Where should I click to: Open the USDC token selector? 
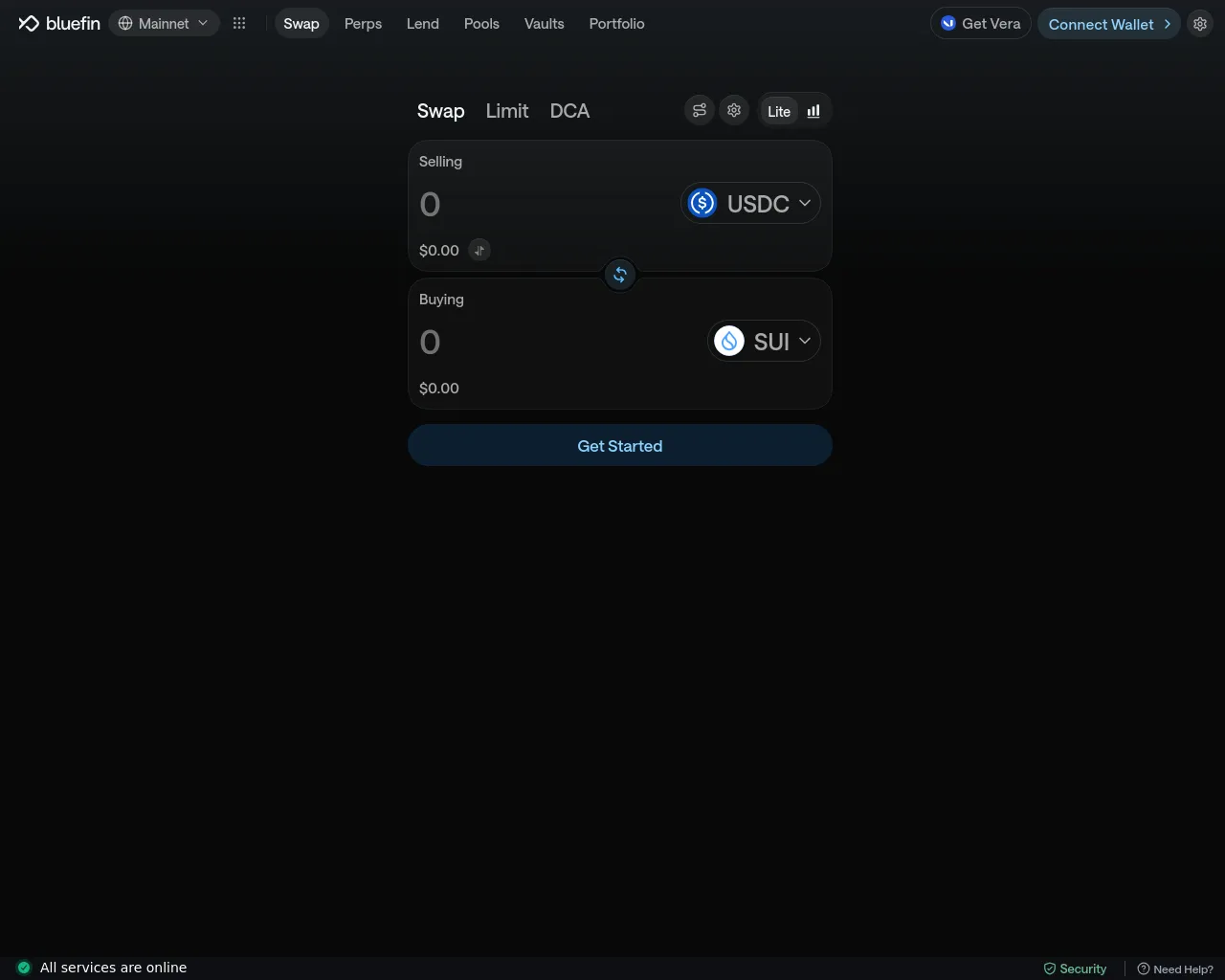click(x=750, y=203)
